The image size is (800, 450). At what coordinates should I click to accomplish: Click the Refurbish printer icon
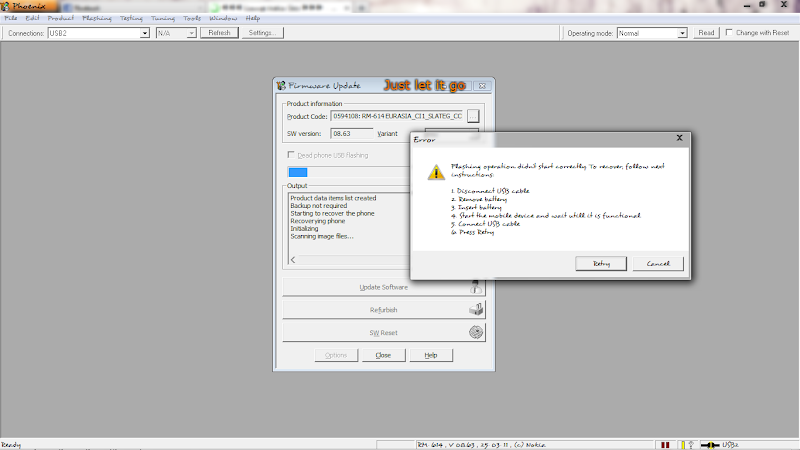[477, 310]
